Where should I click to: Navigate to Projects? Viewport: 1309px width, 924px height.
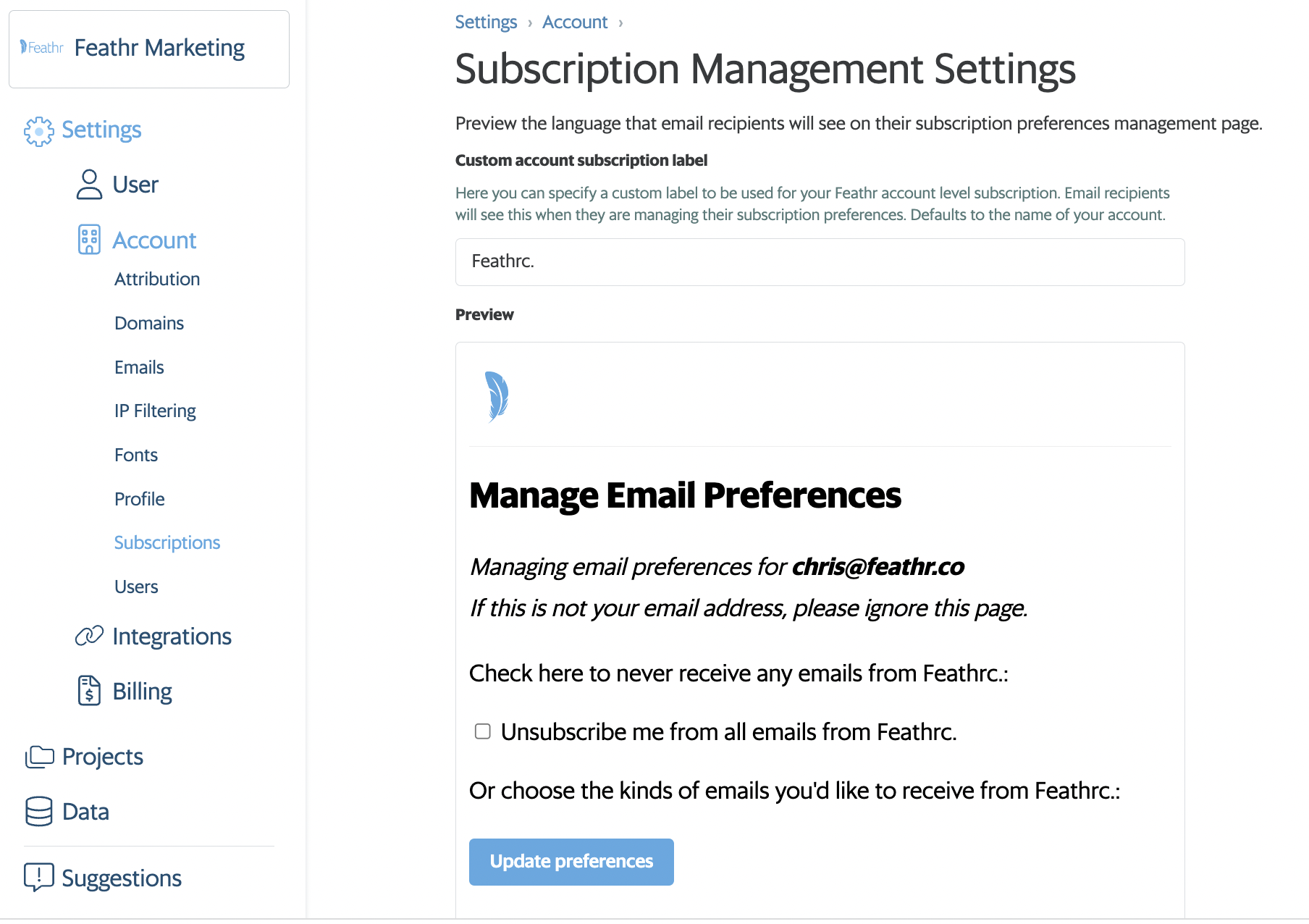pos(103,757)
